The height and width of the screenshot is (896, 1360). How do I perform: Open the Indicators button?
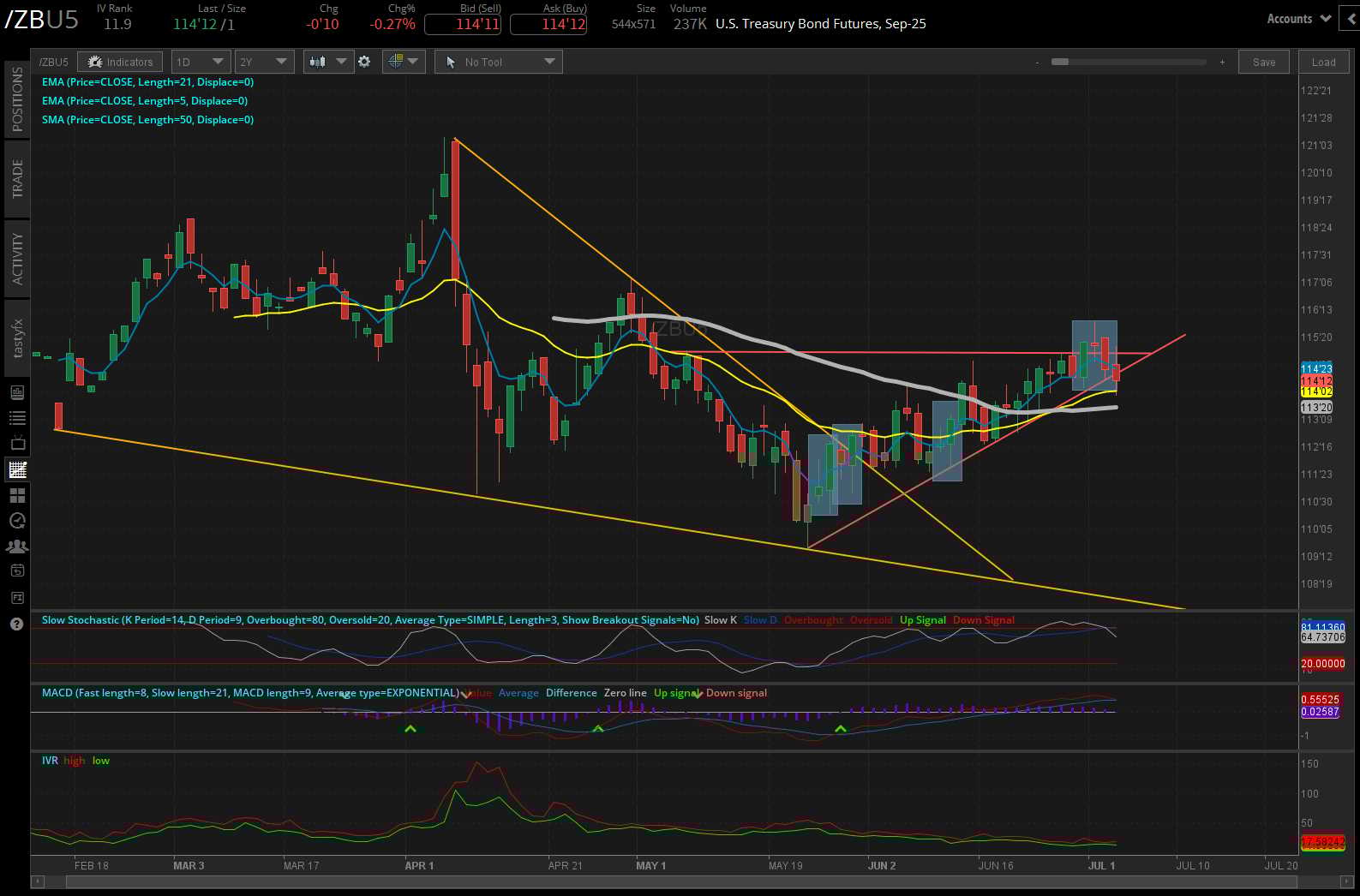[120, 62]
